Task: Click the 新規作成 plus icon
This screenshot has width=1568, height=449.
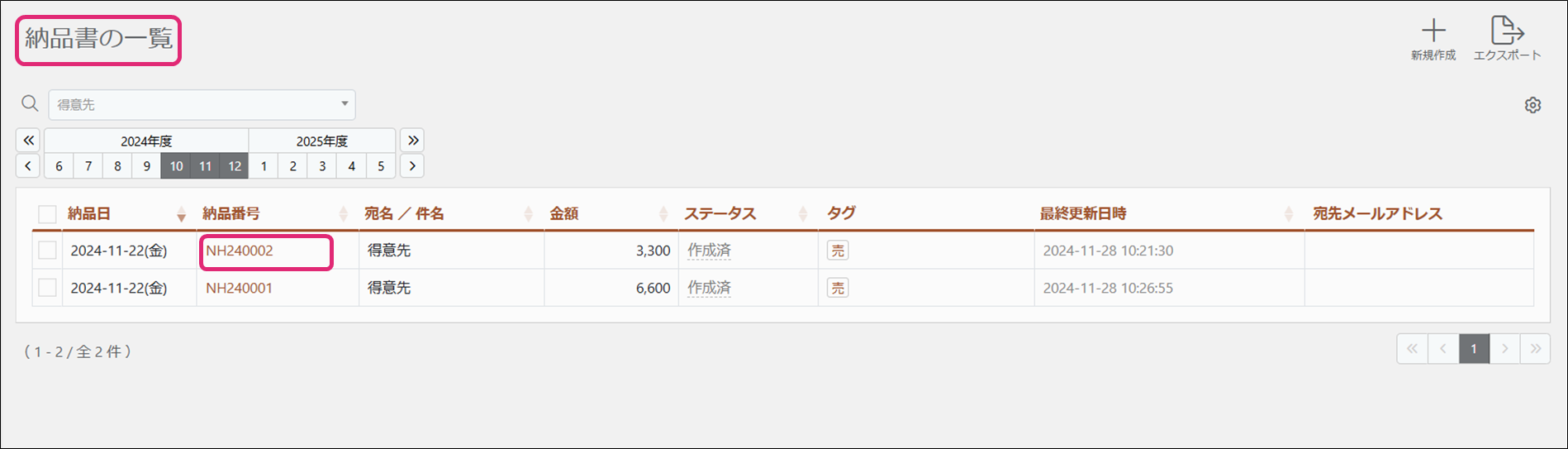Action: click(1433, 31)
